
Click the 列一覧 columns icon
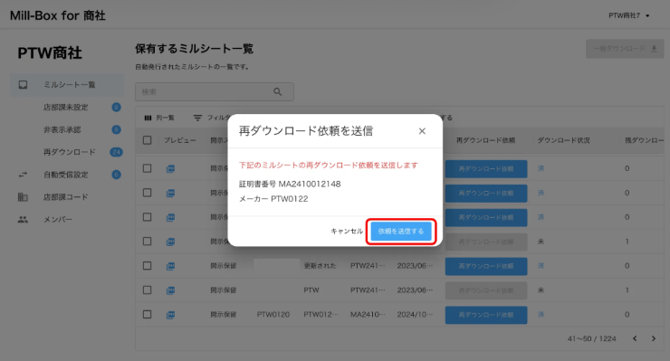pos(148,118)
